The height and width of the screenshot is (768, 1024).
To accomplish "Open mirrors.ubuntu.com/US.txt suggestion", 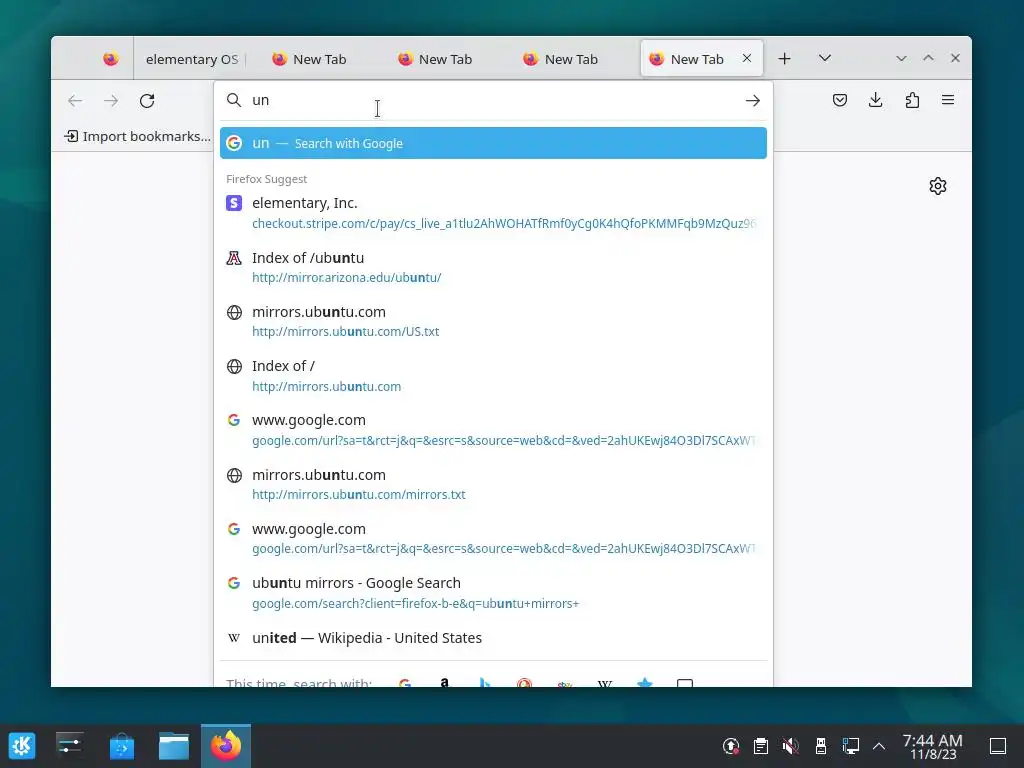I will tap(493, 321).
